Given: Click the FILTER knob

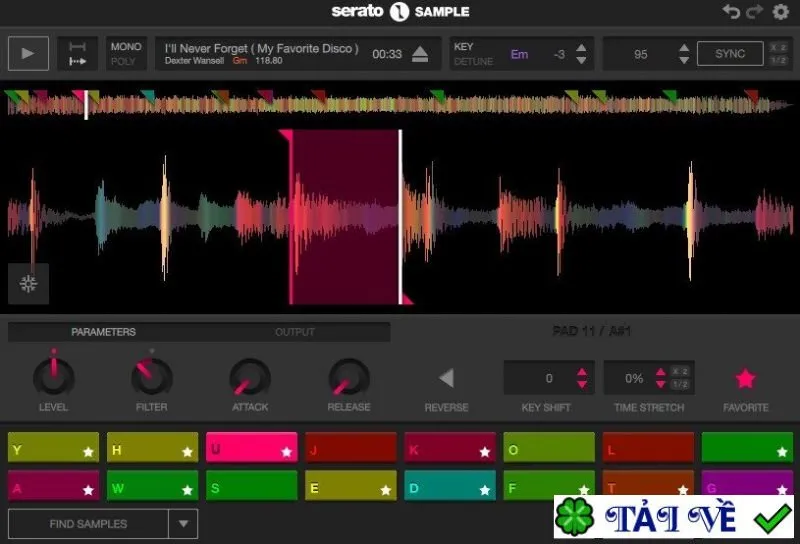Looking at the screenshot, I should tap(152, 377).
